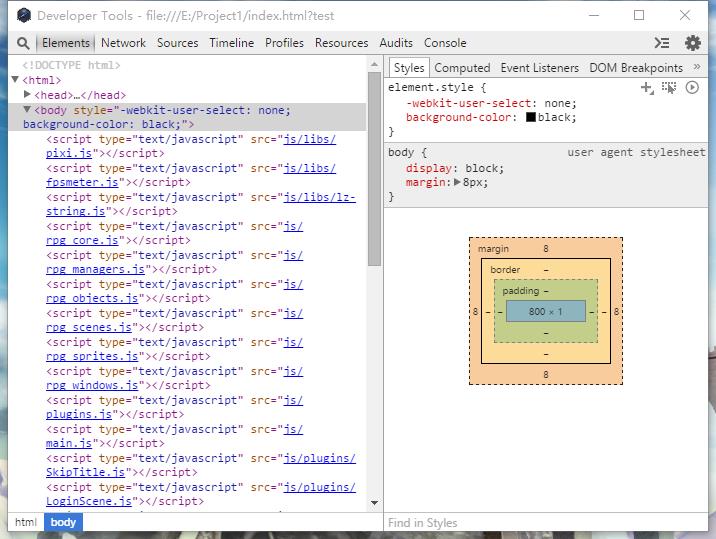The image size is (716, 539).
Task: Switch to the Console tab
Action: click(445, 43)
